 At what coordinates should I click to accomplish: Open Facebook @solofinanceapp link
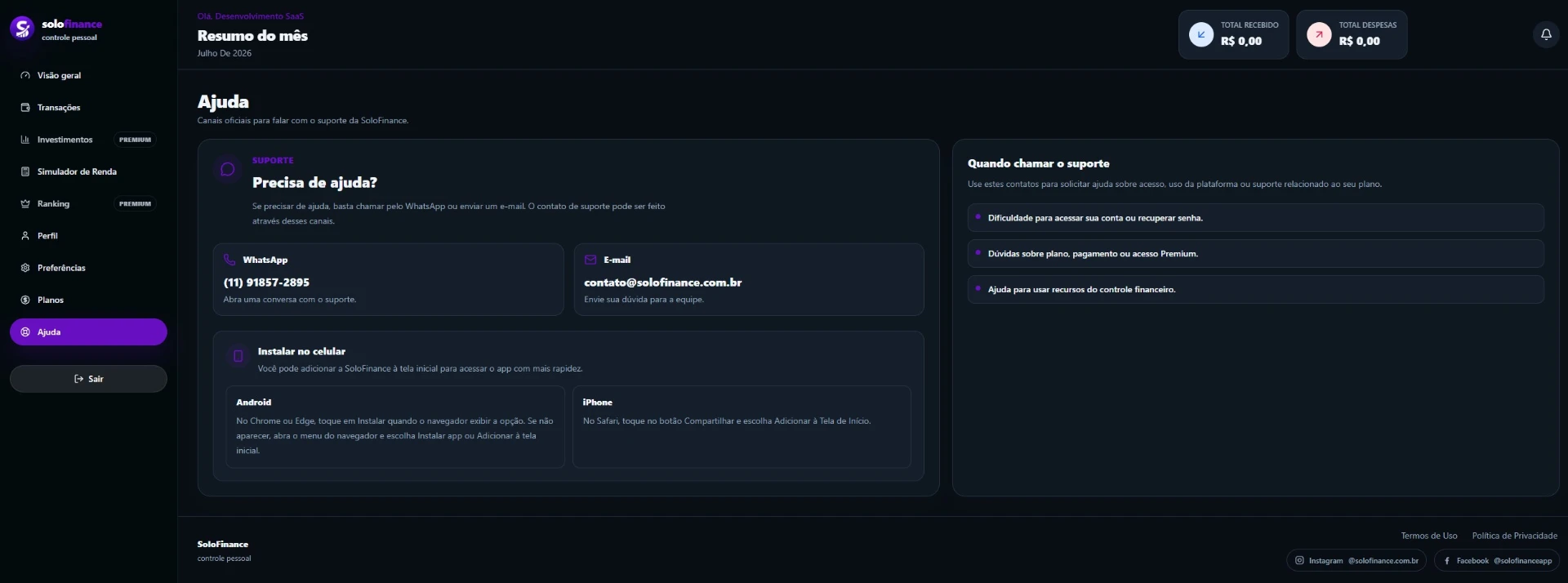pos(1497,560)
